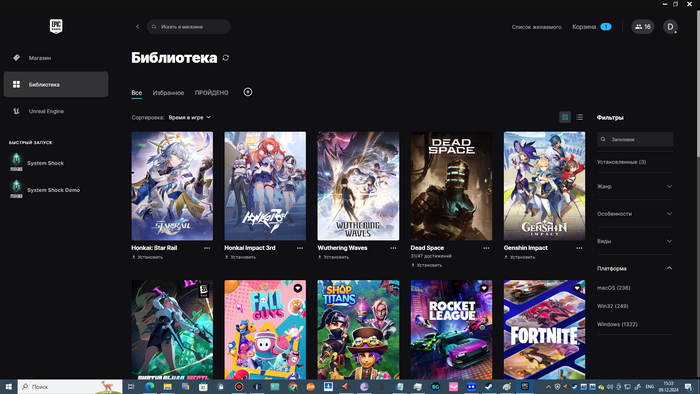Open the Wuthering Waves cover

point(358,186)
